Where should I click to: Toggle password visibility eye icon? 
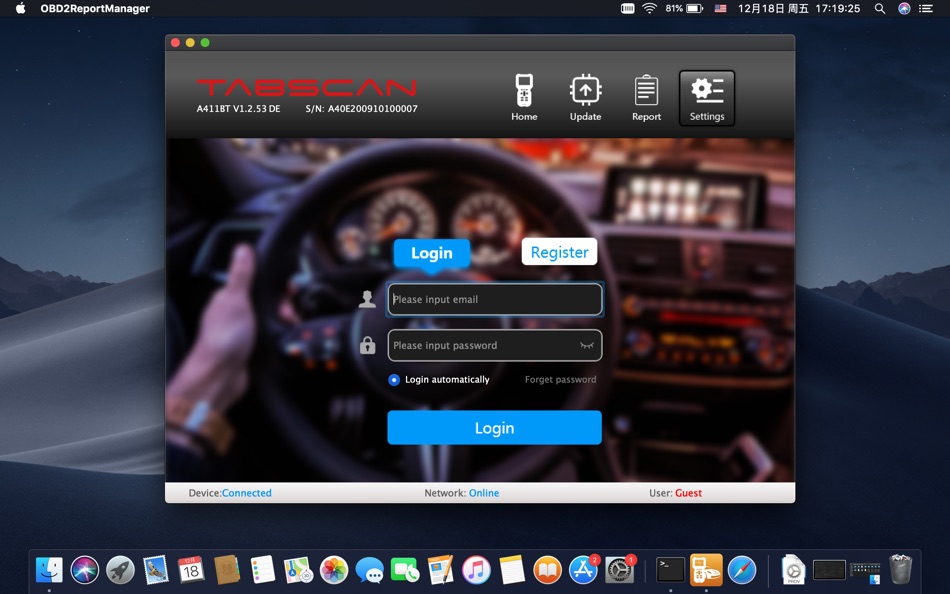[x=586, y=345]
